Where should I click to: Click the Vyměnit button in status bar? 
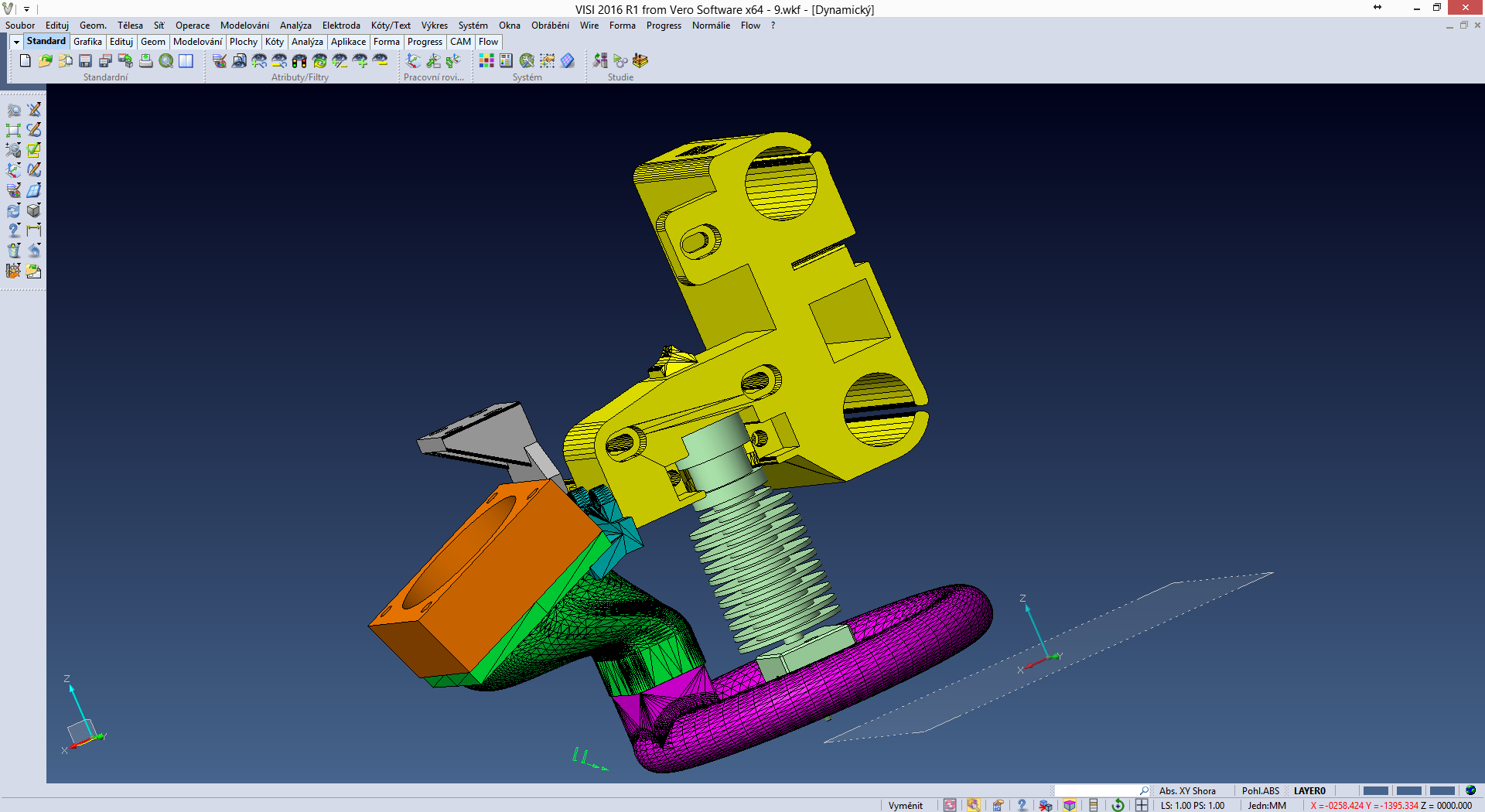(x=905, y=805)
